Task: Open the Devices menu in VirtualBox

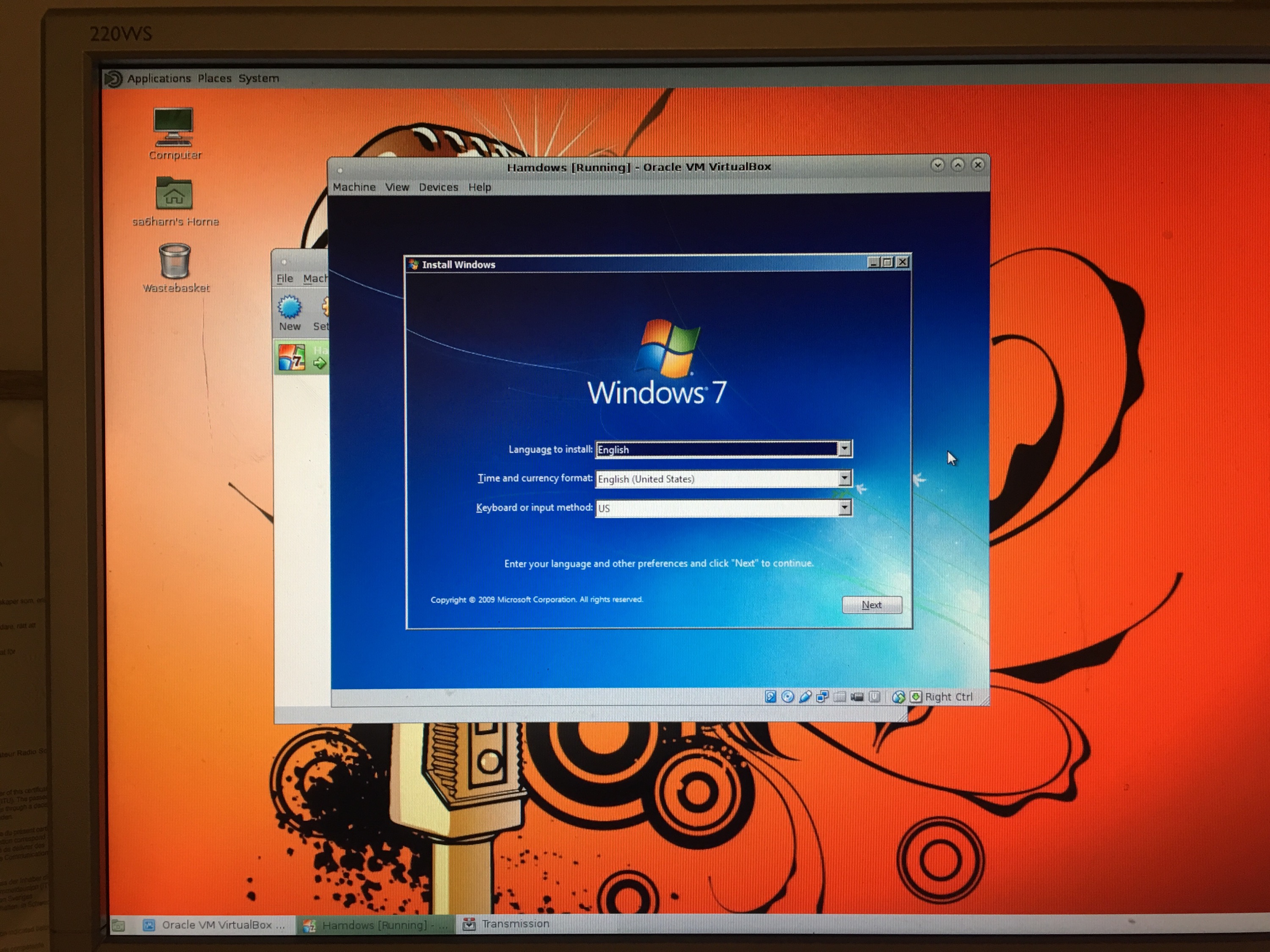Action: [x=438, y=187]
